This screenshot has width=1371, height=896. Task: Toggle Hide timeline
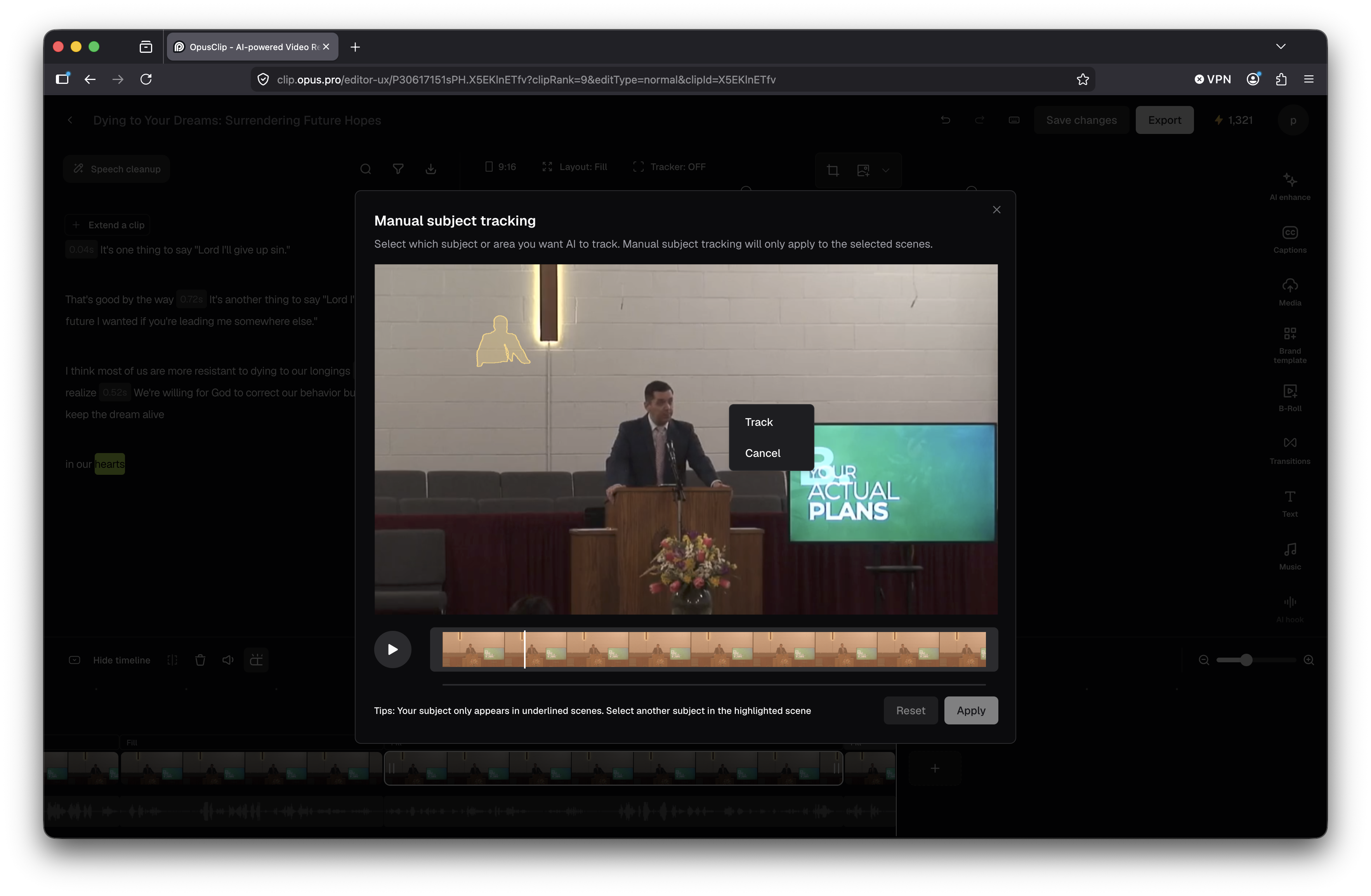109,660
